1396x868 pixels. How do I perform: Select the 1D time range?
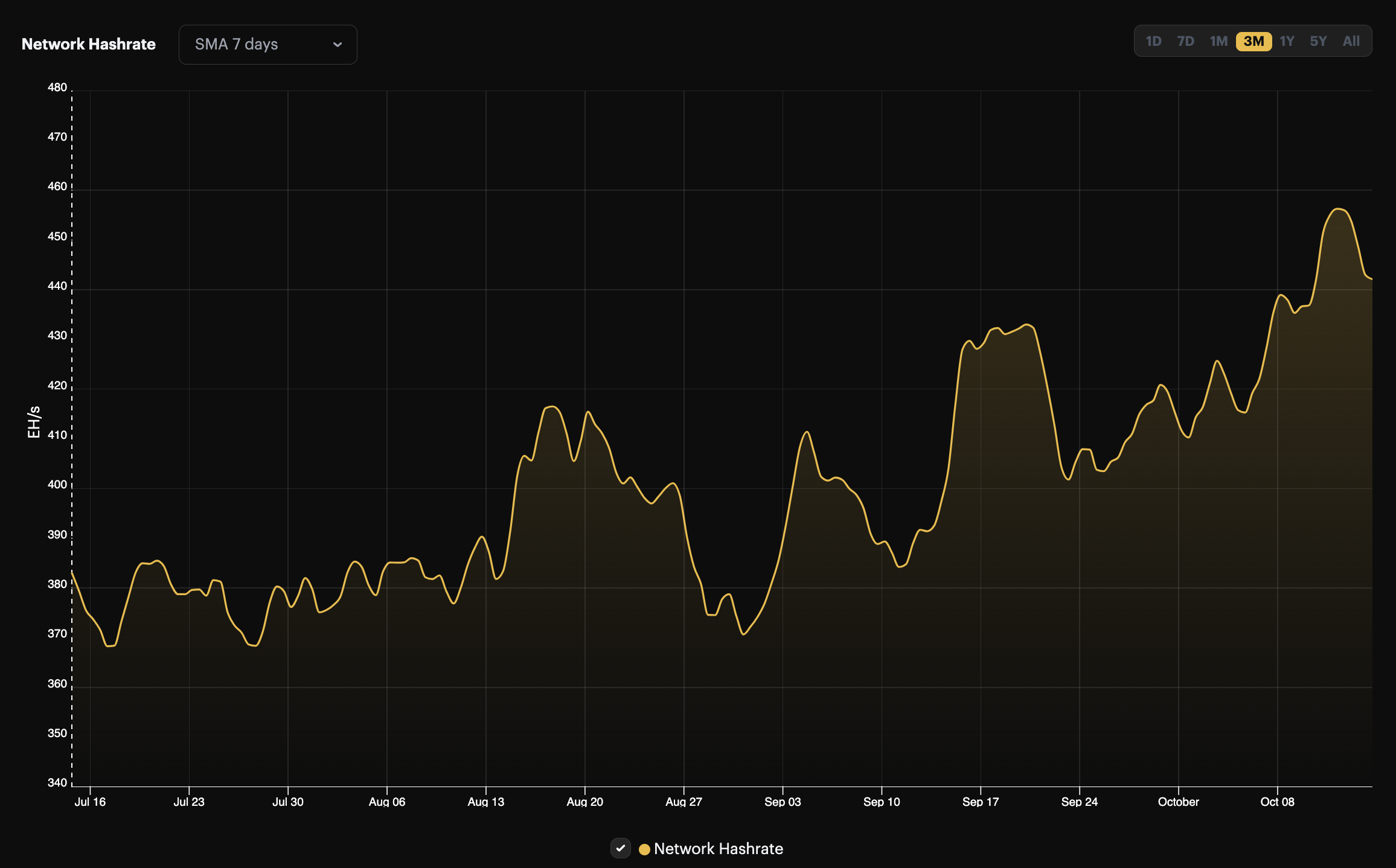pyautogui.click(x=1154, y=40)
